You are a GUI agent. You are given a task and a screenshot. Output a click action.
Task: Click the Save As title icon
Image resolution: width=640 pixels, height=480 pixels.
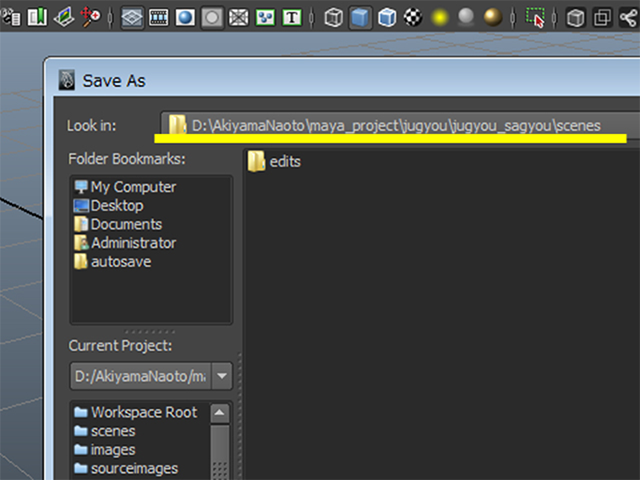67,80
